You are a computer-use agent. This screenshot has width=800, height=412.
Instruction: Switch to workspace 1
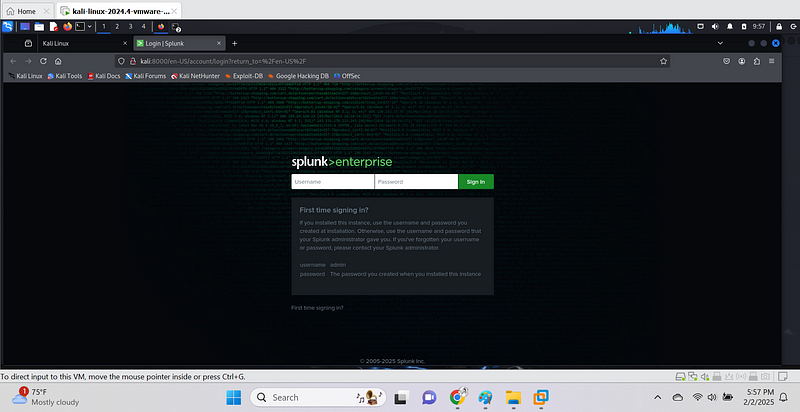pyautogui.click(x=104, y=27)
